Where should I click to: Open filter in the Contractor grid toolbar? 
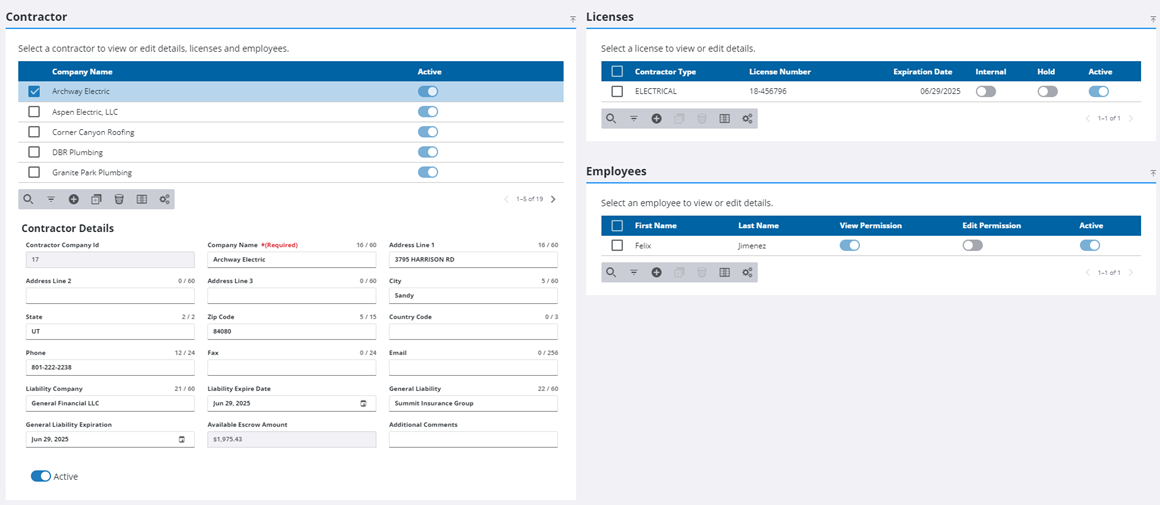[x=51, y=199]
